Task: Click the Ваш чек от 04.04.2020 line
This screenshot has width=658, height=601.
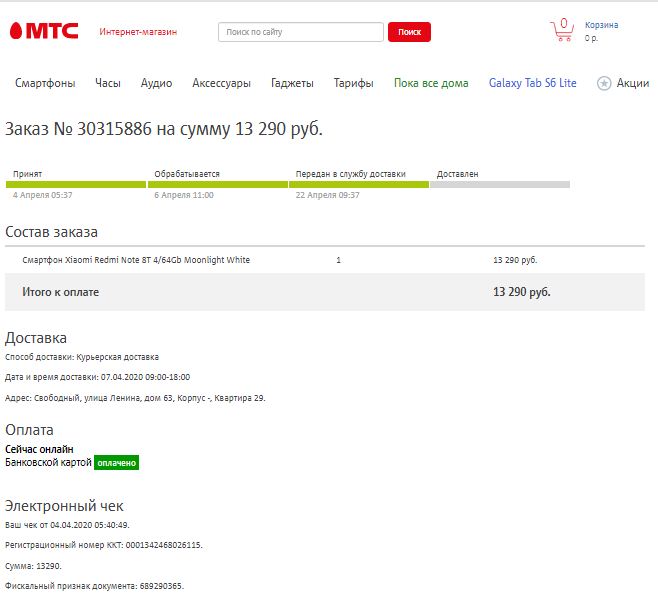Action: click(67, 525)
